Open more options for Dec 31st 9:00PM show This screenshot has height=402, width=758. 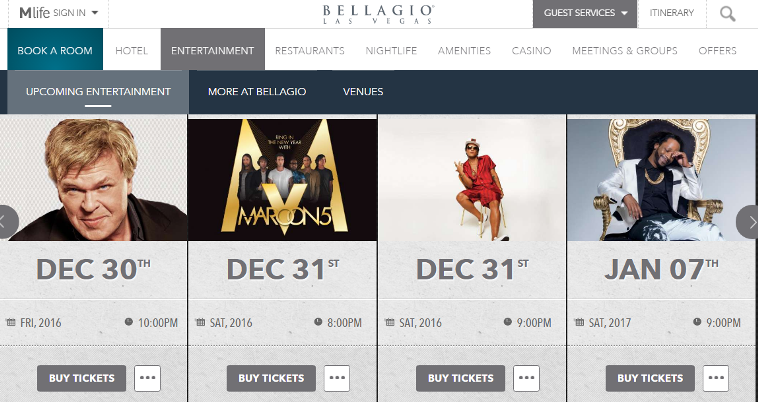(526, 378)
